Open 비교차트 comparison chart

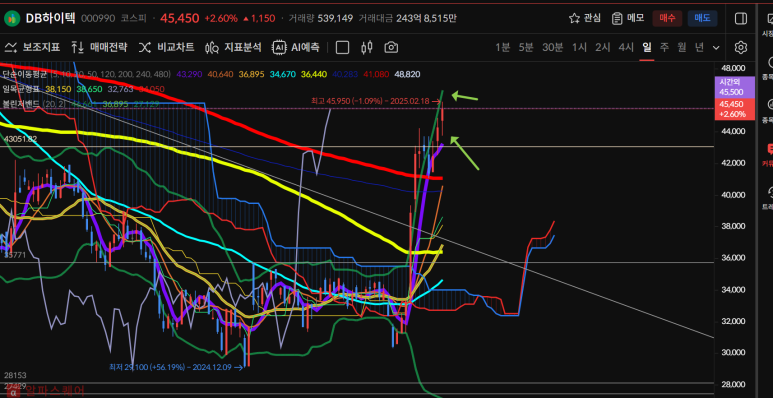pos(166,47)
